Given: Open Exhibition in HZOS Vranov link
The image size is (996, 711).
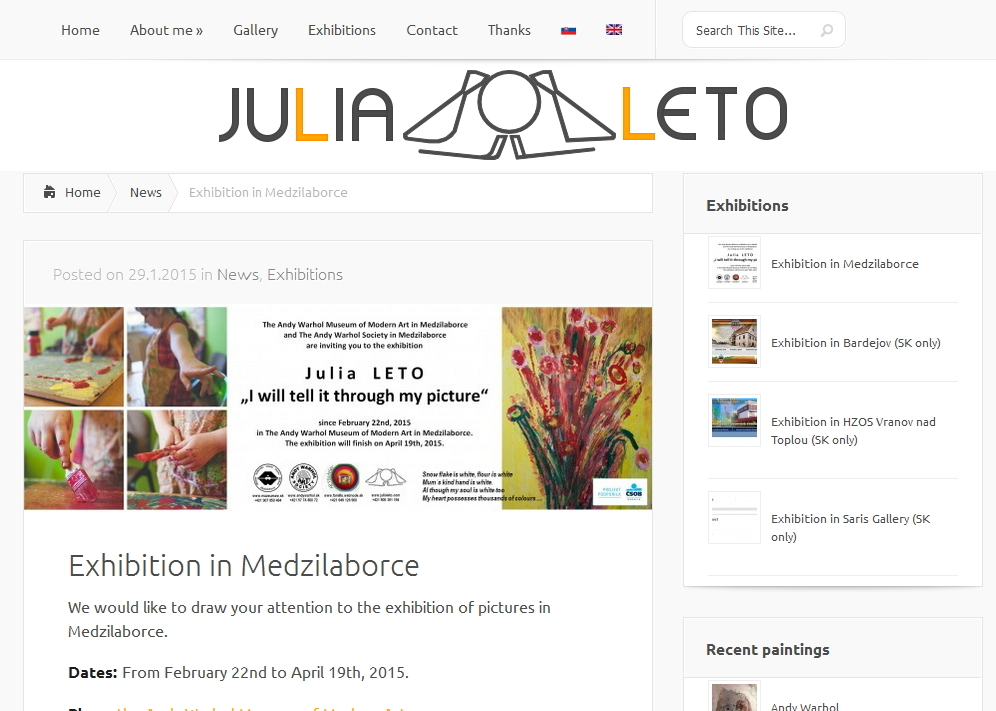Looking at the screenshot, I should 853,431.
